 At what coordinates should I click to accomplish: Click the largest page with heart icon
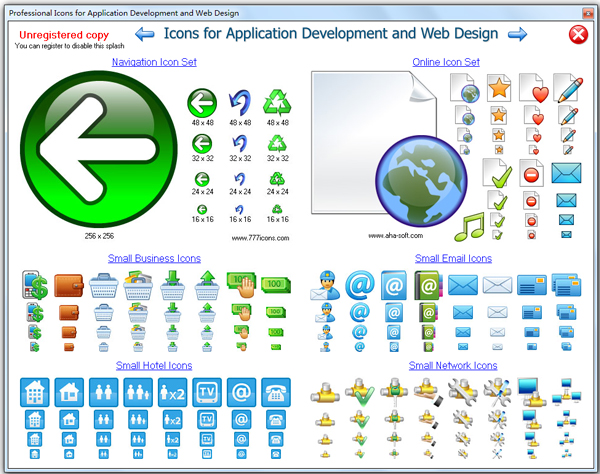point(534,88)
